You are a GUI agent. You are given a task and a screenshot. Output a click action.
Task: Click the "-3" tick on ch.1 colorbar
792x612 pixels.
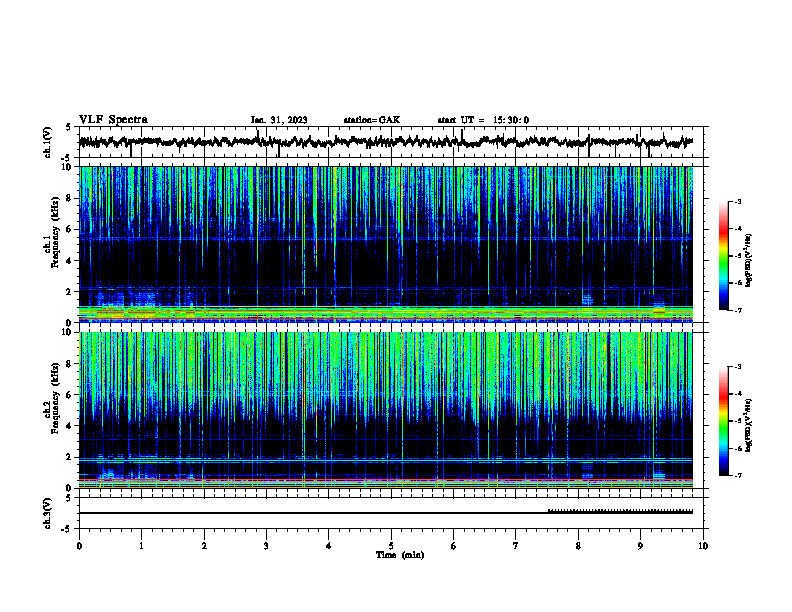738,201
